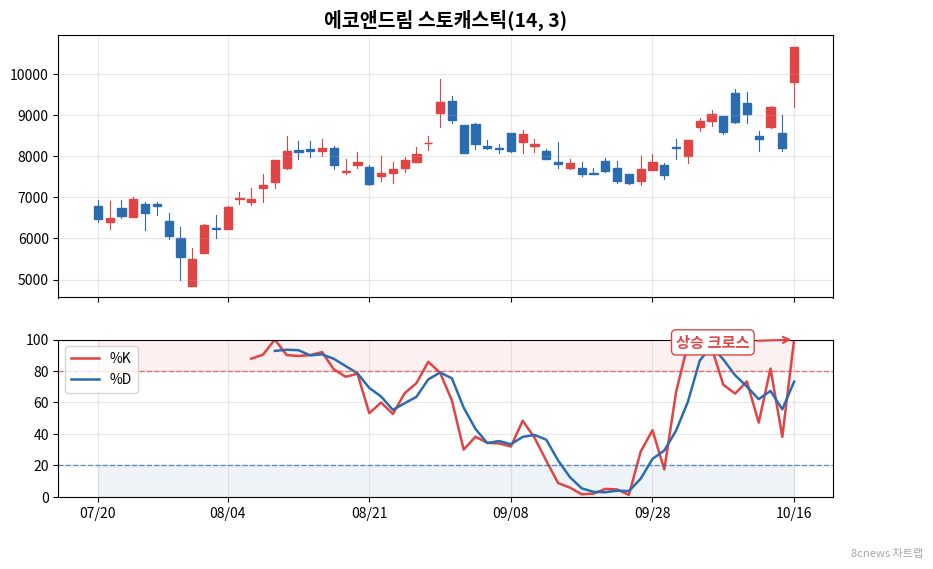Click the 10/16 date axis label
933x569 pixels.
pos(794,513)
